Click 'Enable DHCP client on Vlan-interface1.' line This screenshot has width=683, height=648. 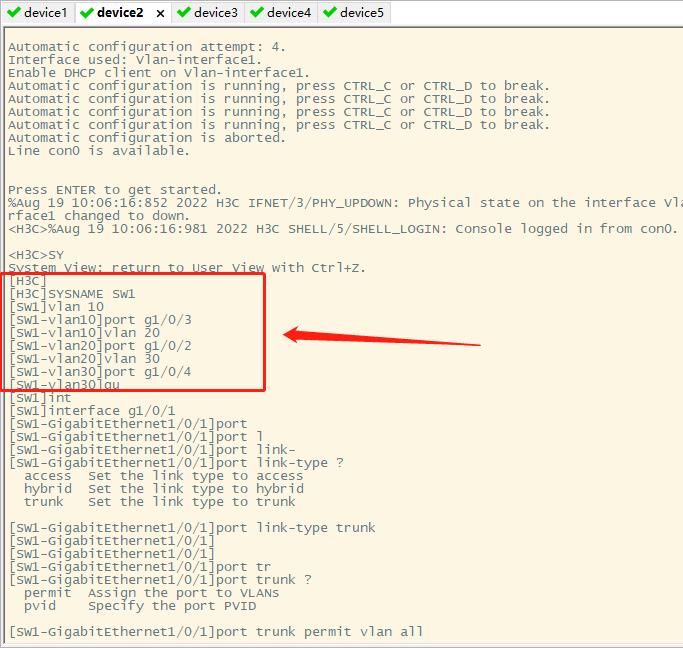click(x=159, y=73)
